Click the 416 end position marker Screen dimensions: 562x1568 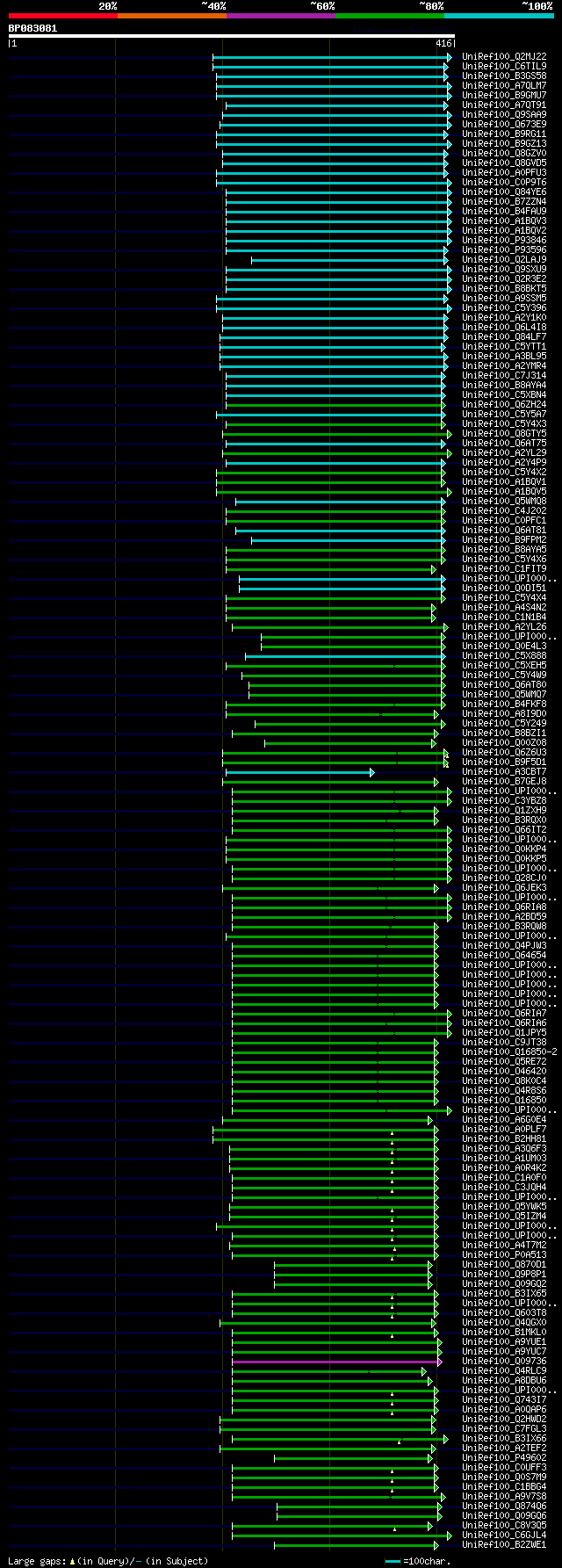tap(443, 43)
